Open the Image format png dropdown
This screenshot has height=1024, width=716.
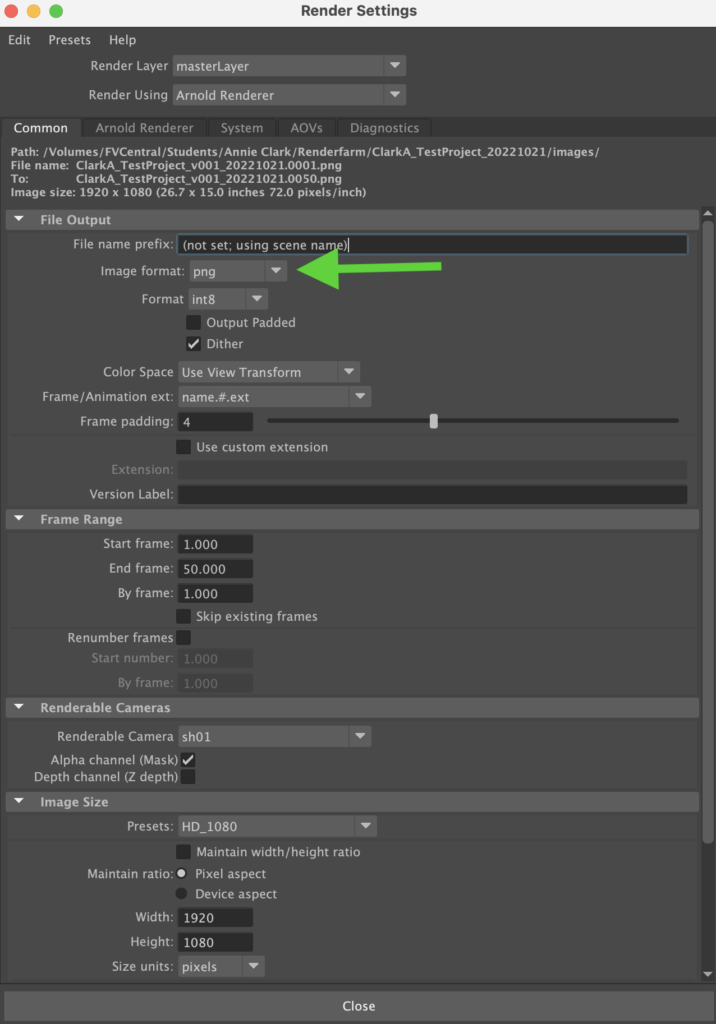(x=238, y=271)
